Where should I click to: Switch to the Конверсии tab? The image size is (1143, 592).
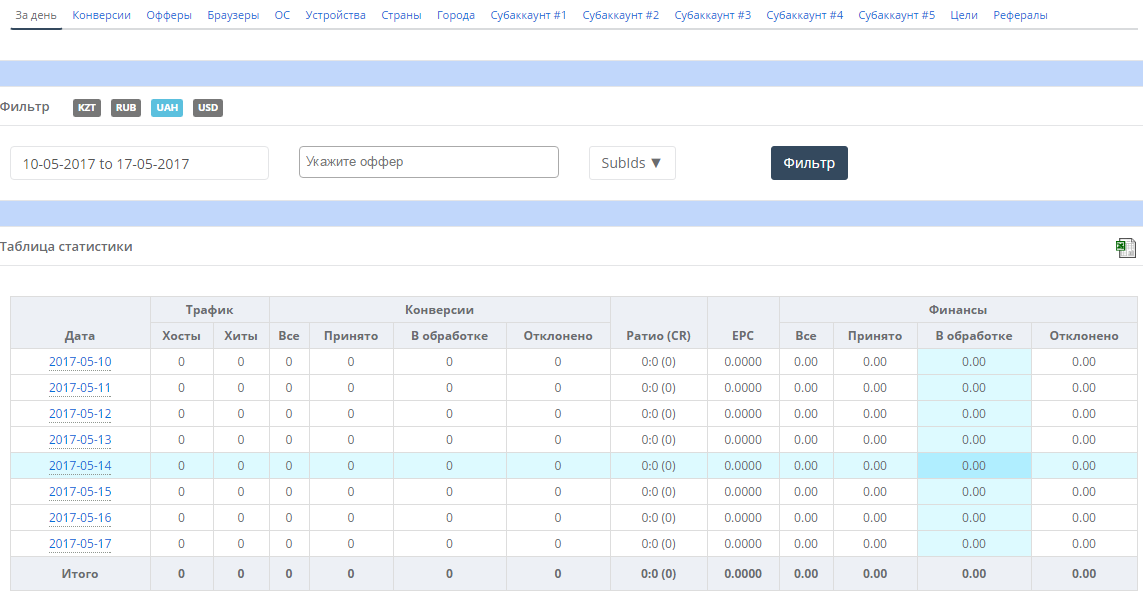click(102, 15)
